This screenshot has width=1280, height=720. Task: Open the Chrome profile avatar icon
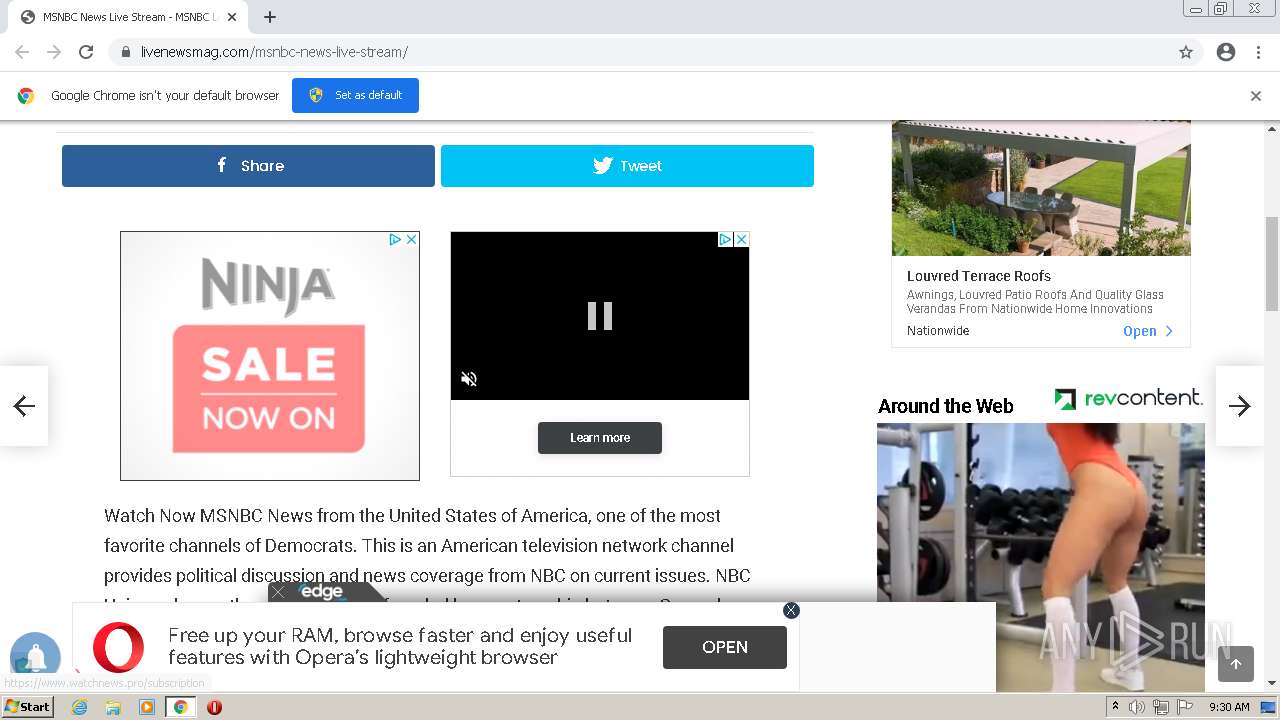pyautogui.click(x=1226, y=52)
